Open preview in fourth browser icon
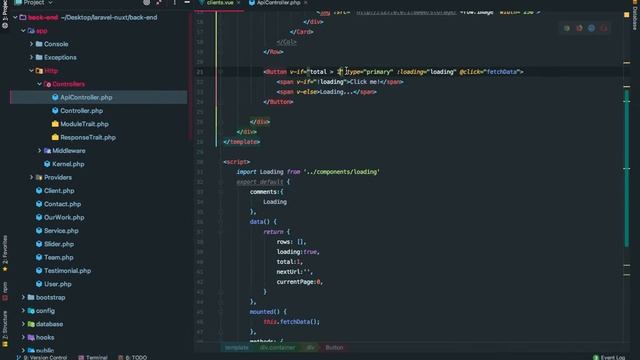Viewport: 640px width, 360px height. [604, 28]
